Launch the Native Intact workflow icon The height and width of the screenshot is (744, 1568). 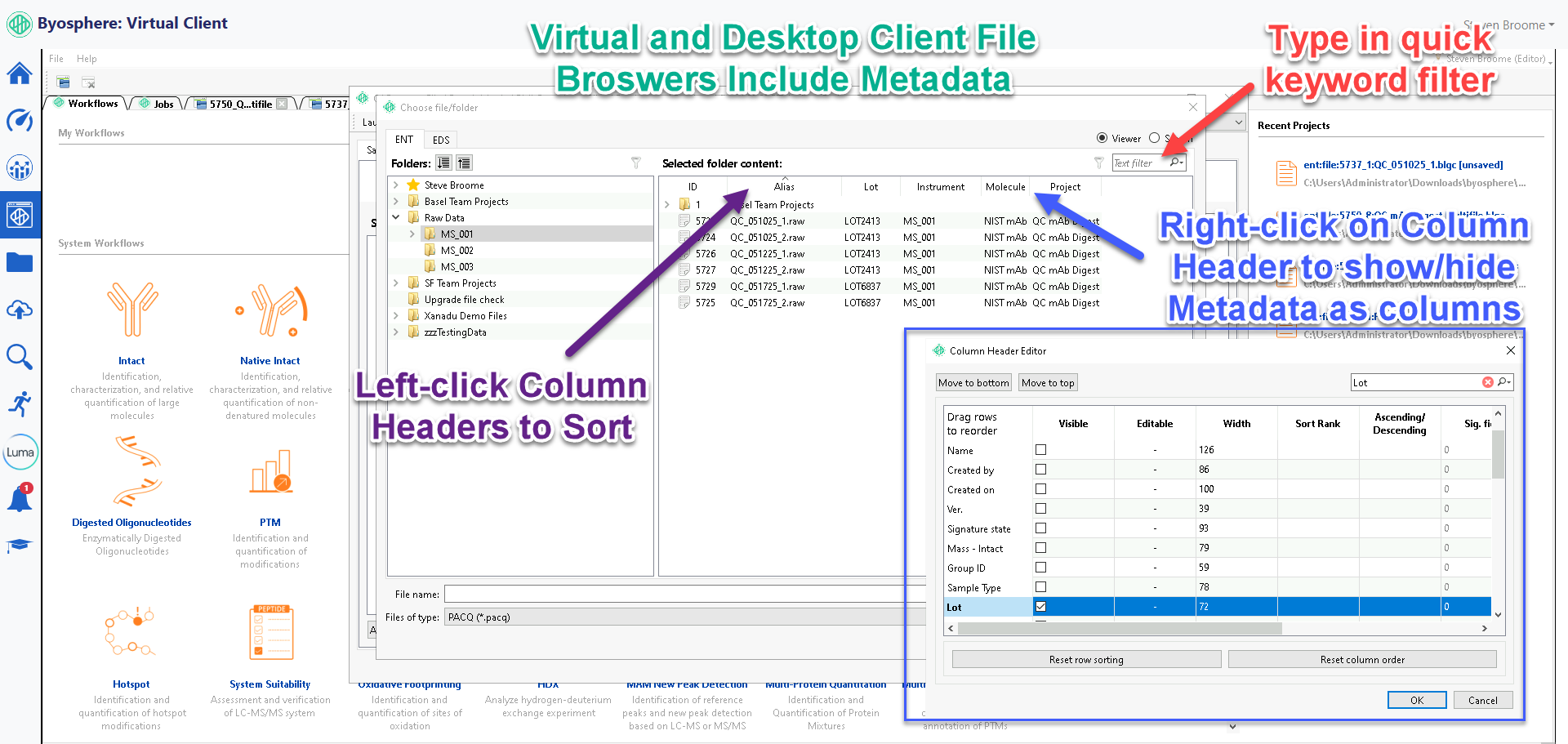point(270,310)
